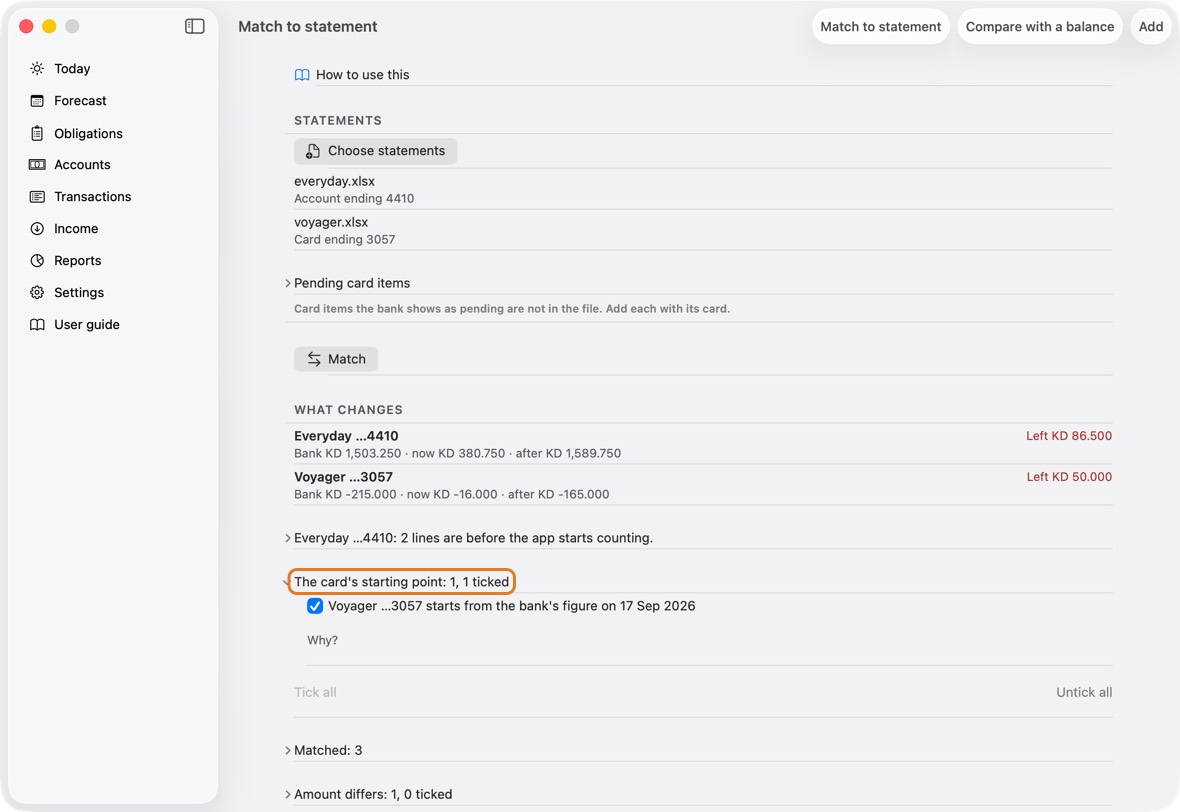The width and height of the screenshot is (1180, 812).
Task: Untick Voyager ...3057 starting point checkbox
Action: point(315,606)
